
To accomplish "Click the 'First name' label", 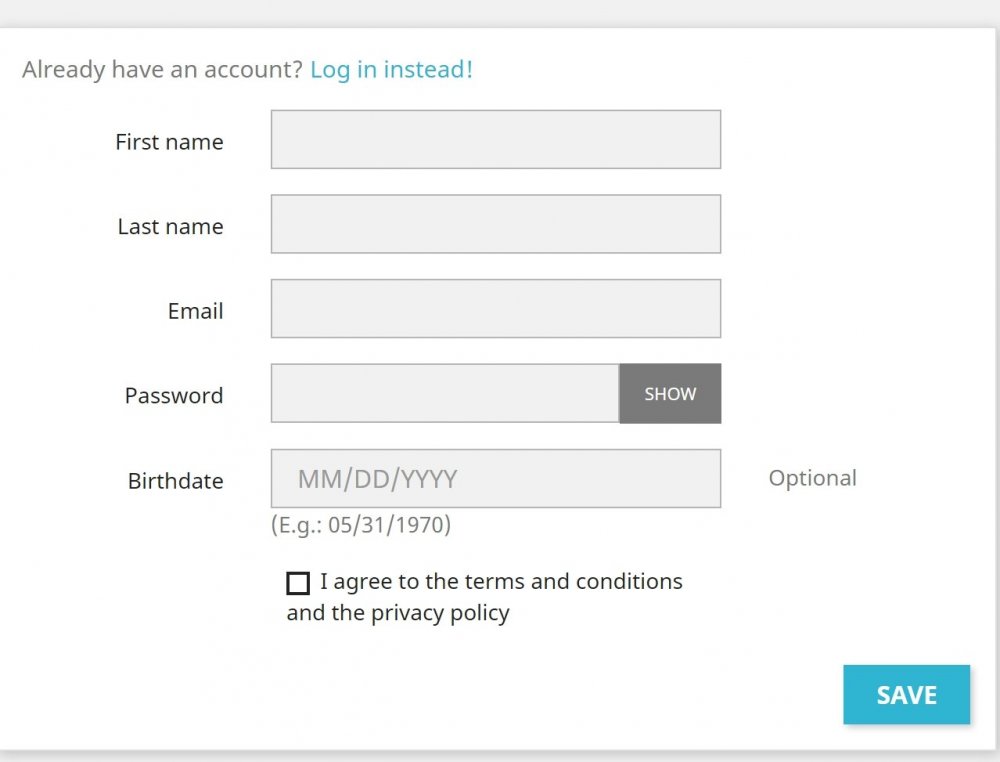I will [x=169, y=142].
